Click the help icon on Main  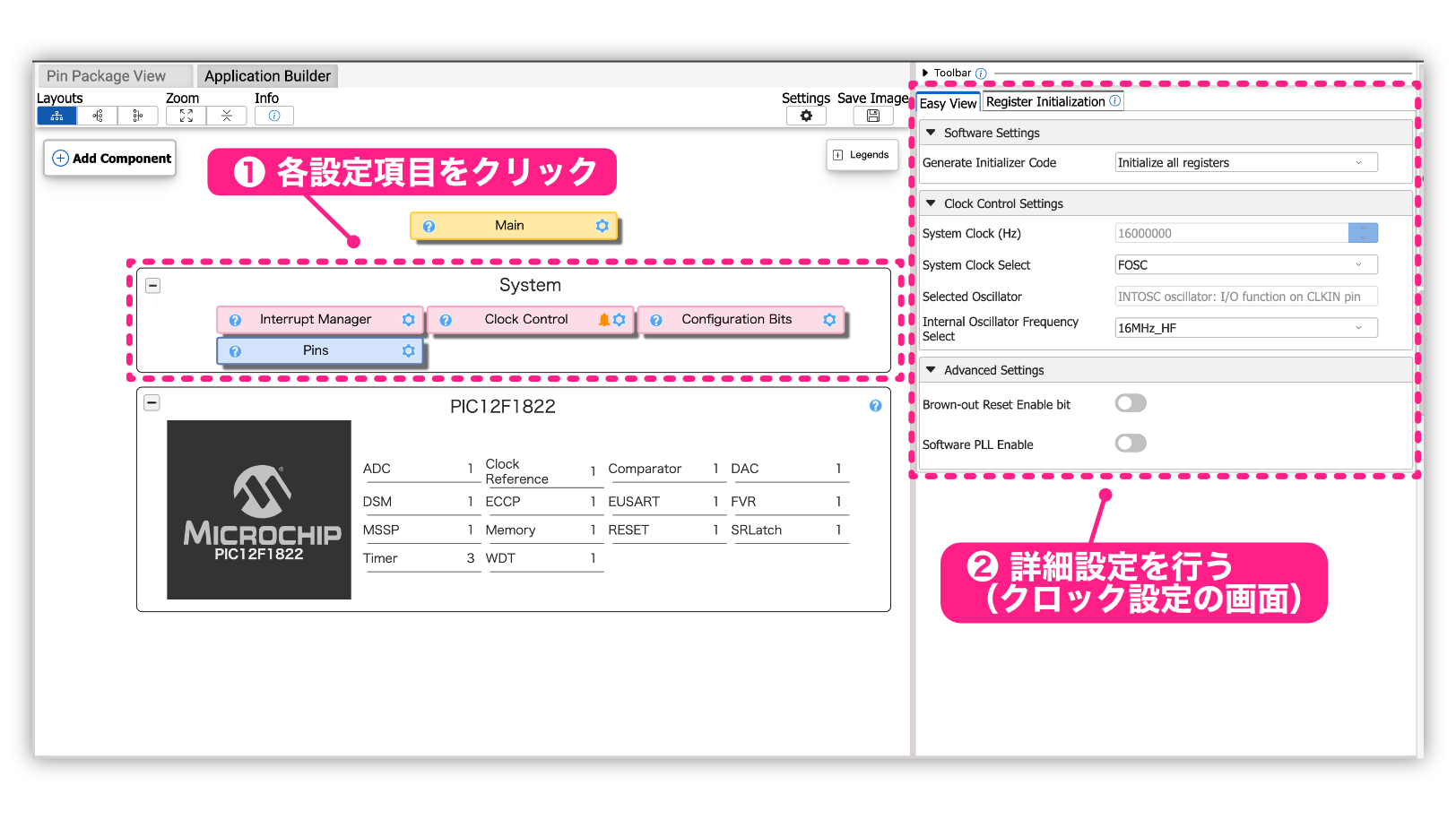pos(429,227)
